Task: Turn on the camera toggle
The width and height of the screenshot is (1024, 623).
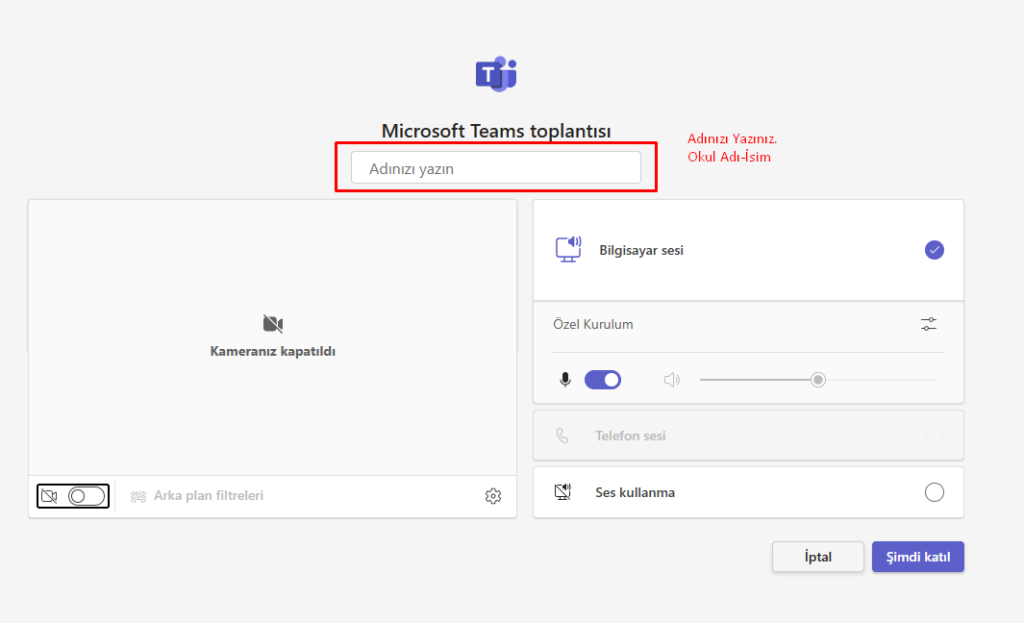Action: click(x=86, y=496)
